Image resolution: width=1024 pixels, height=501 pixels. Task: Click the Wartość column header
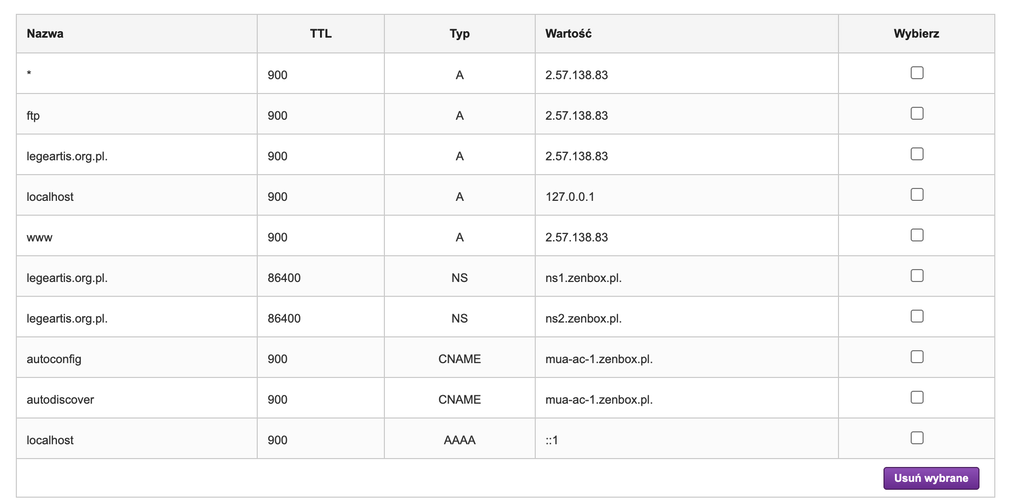(568, 34)
